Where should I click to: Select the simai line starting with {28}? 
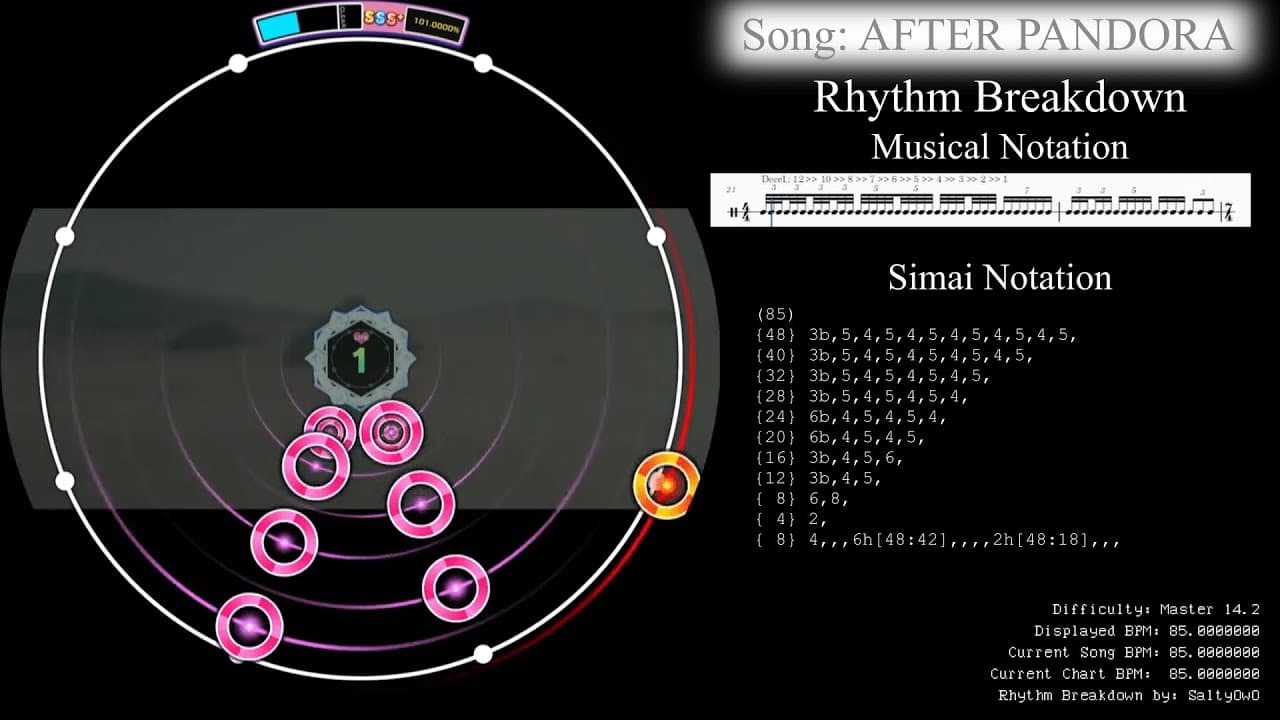pos(862,398)
